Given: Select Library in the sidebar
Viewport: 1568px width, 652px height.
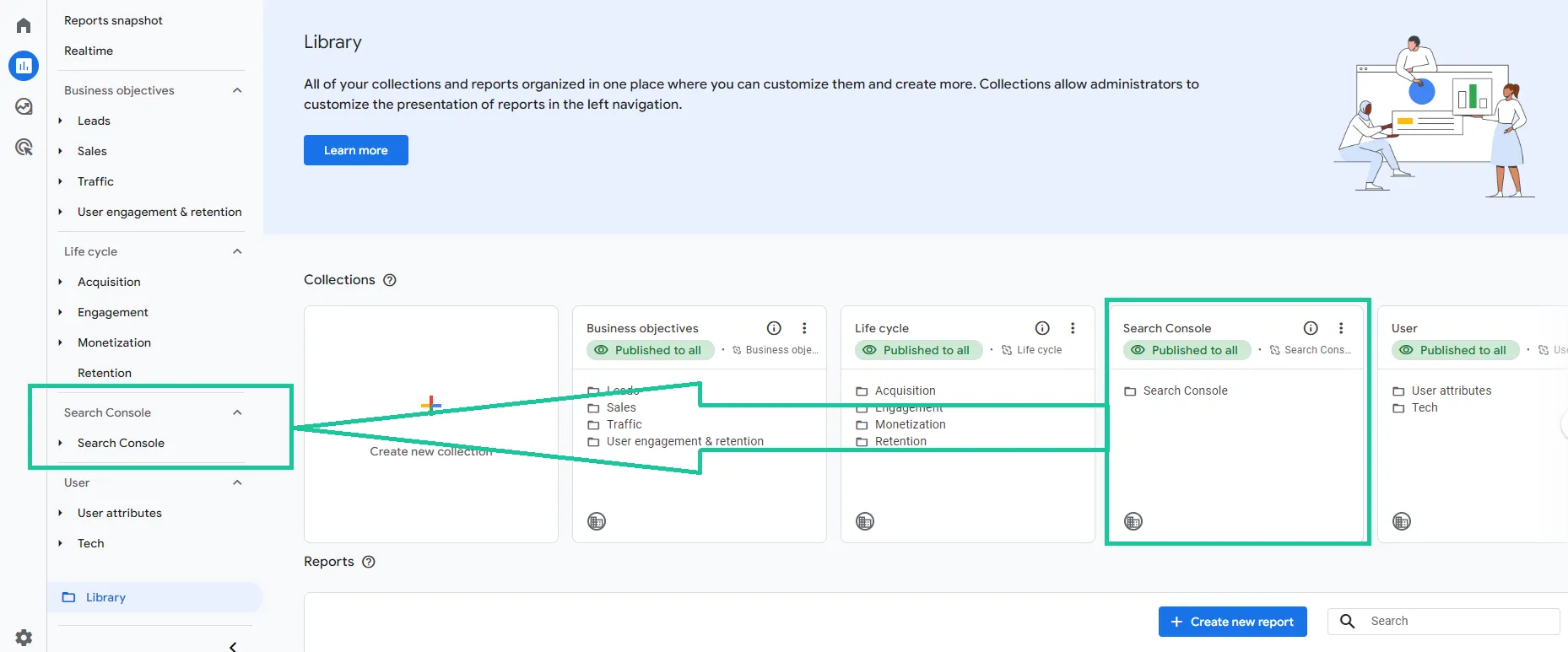Looking at the screenshot, I should tap(155, 597).
